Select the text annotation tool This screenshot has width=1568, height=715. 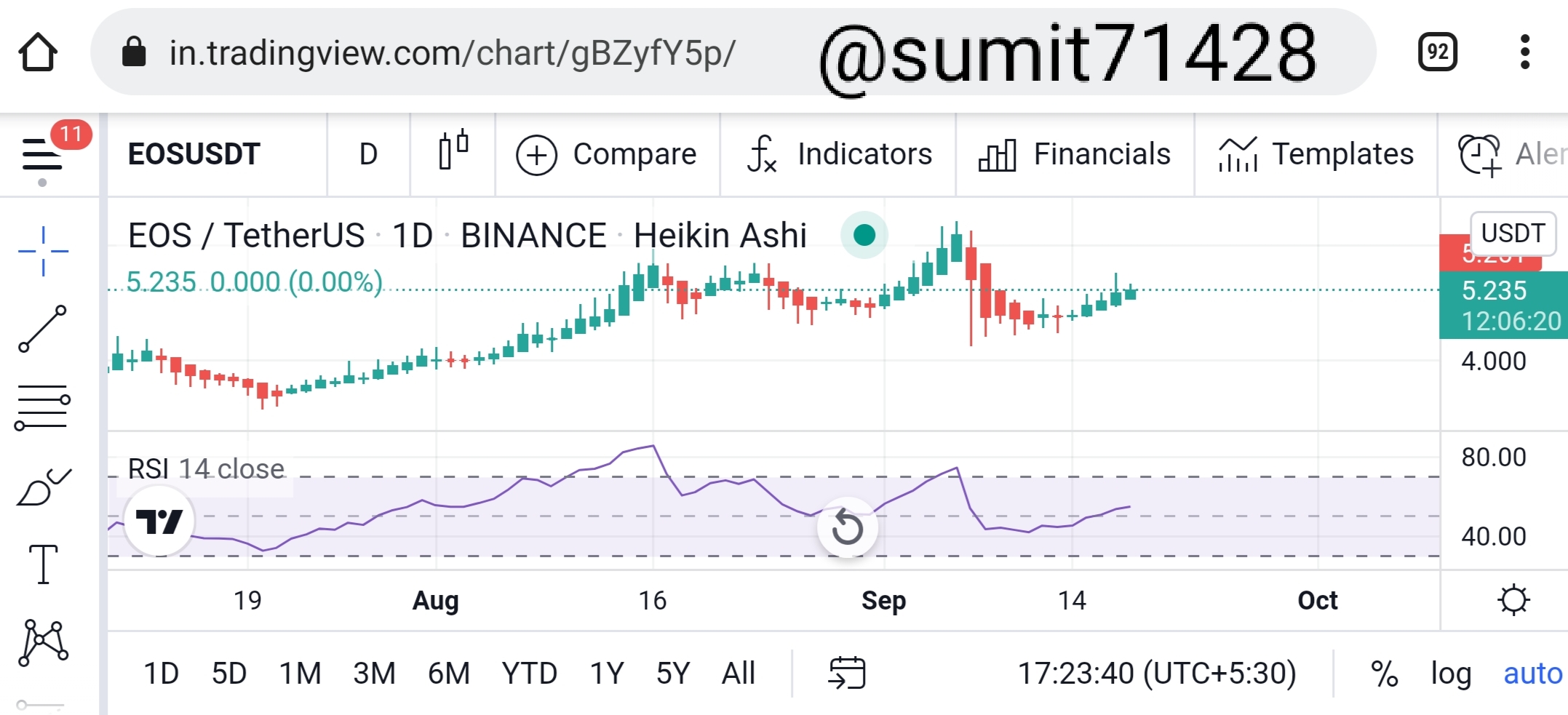tap(44, 564)
